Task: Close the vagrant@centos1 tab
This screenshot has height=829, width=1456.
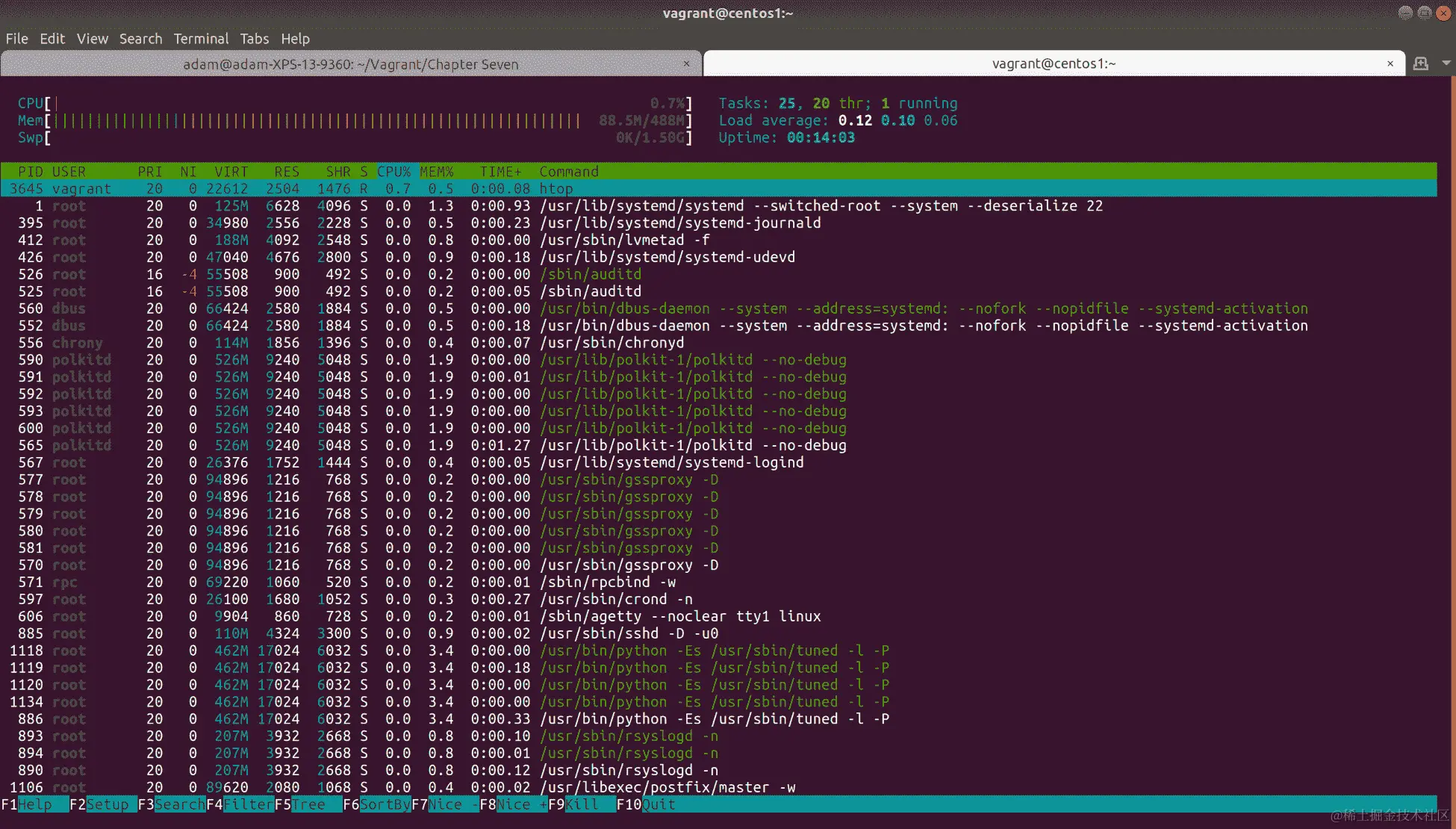Action: tap(1390, 63)
